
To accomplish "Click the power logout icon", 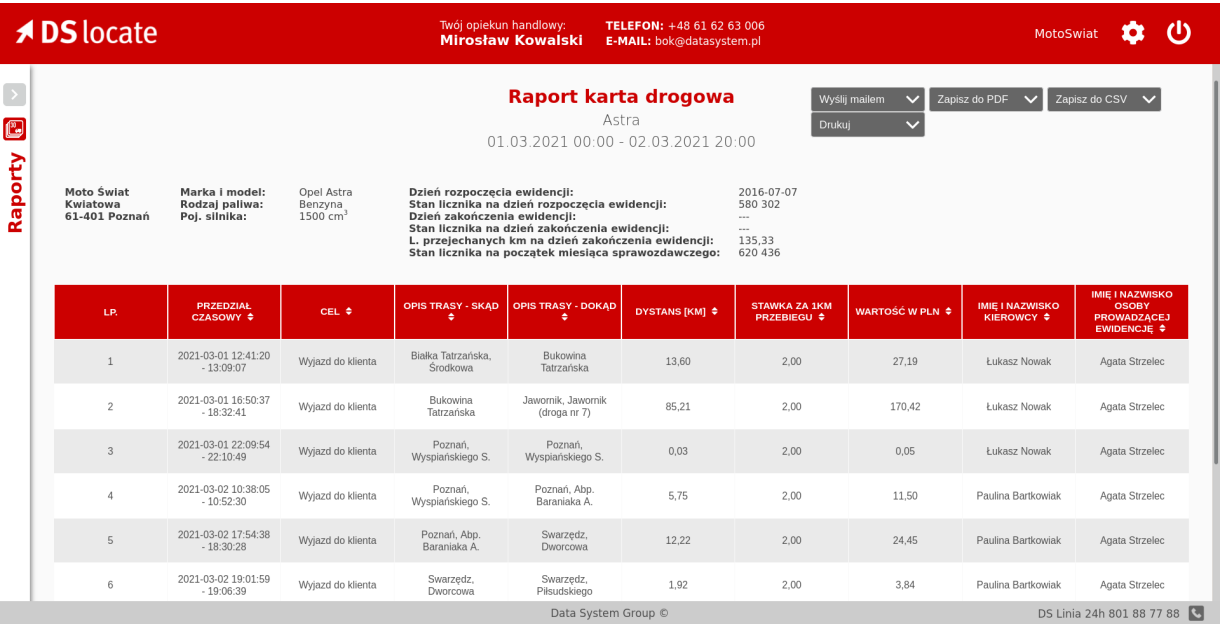I will click(x=1179, y=33).
